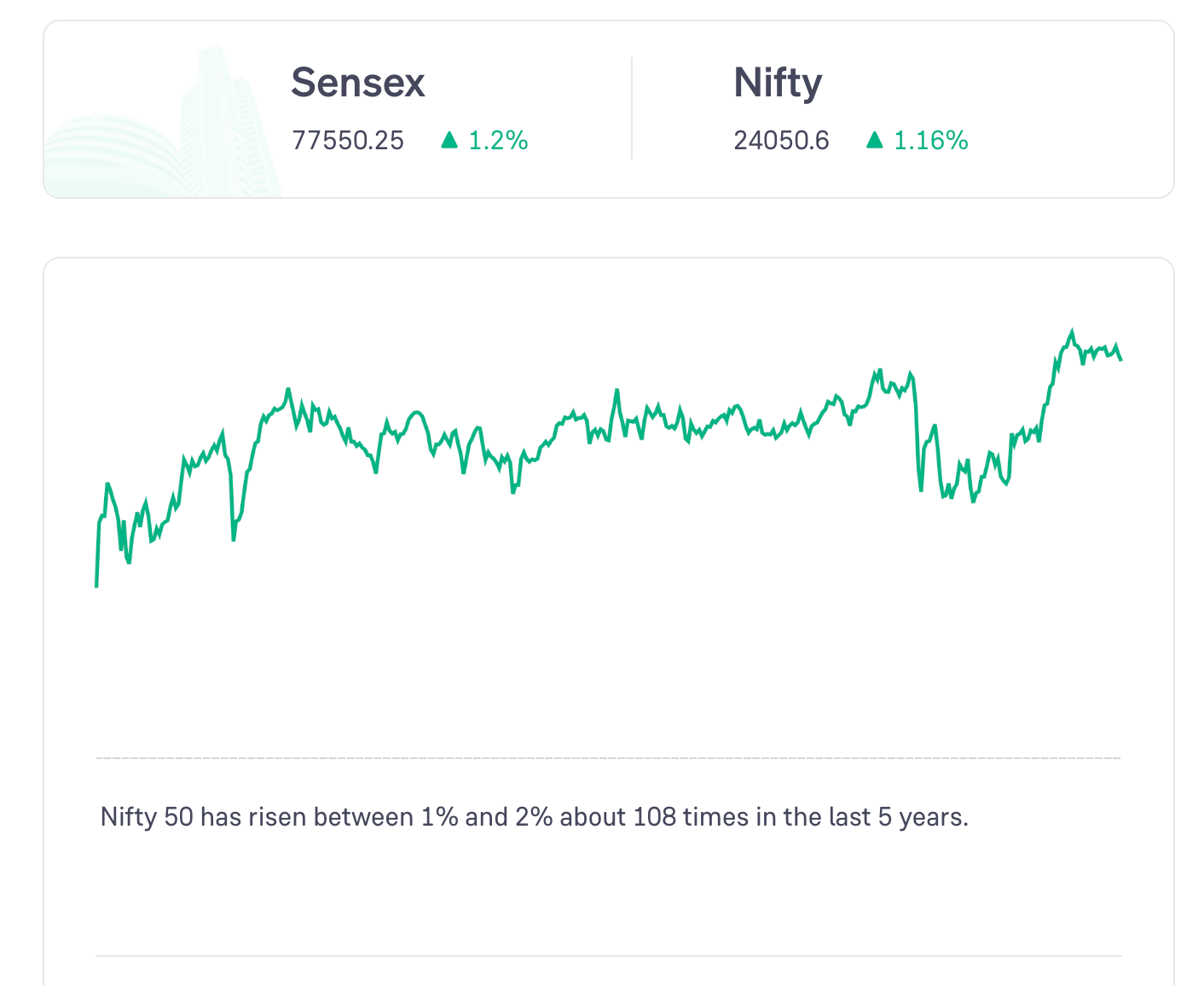Click the green up triangle beside Sensex 1.2%
Image resolution: width=1204 pixels, height=986 pixels.
pos(449,140)
